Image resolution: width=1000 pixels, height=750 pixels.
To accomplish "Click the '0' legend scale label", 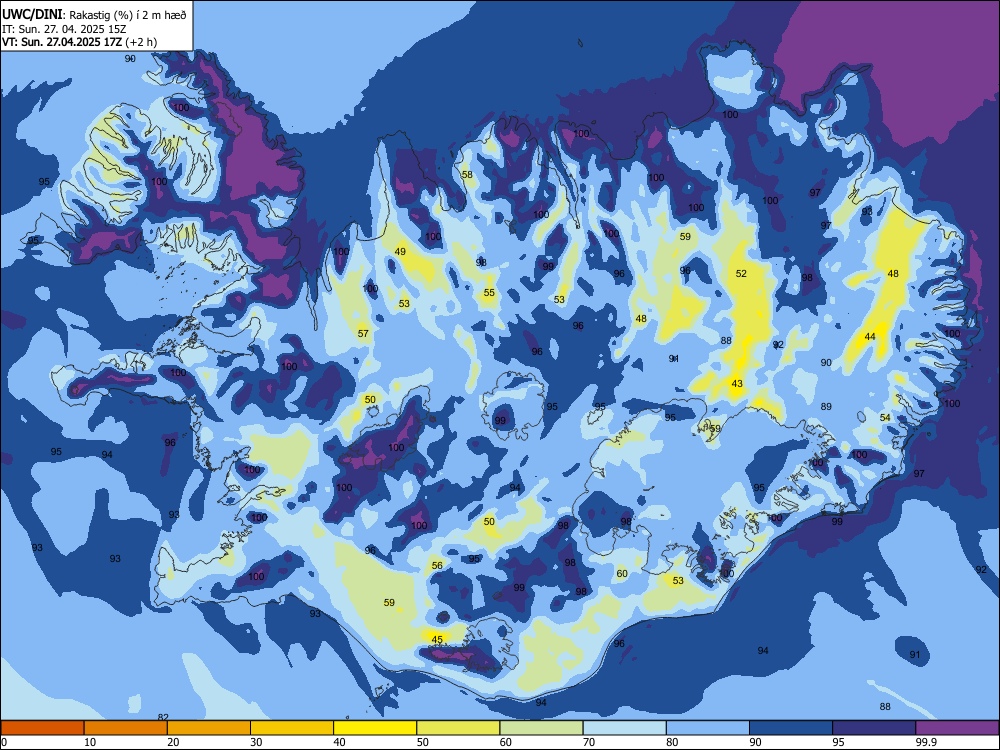I will click(x=4, y=742).
